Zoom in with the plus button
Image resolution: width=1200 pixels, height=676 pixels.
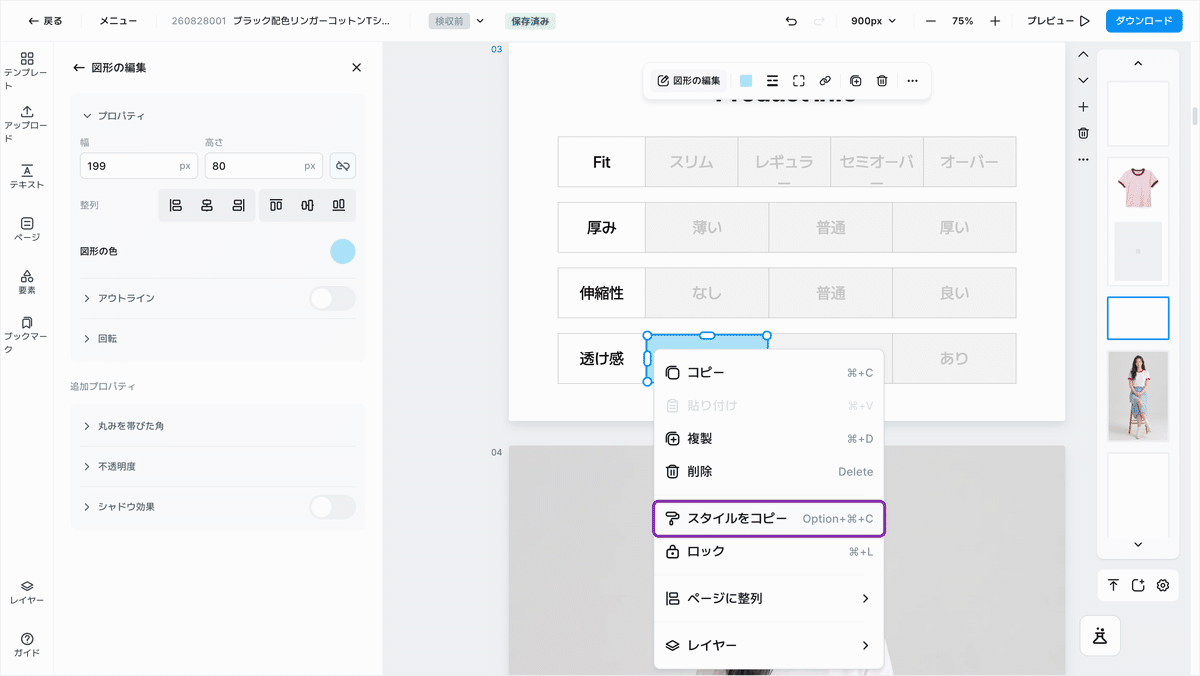[x=995, y=21]
